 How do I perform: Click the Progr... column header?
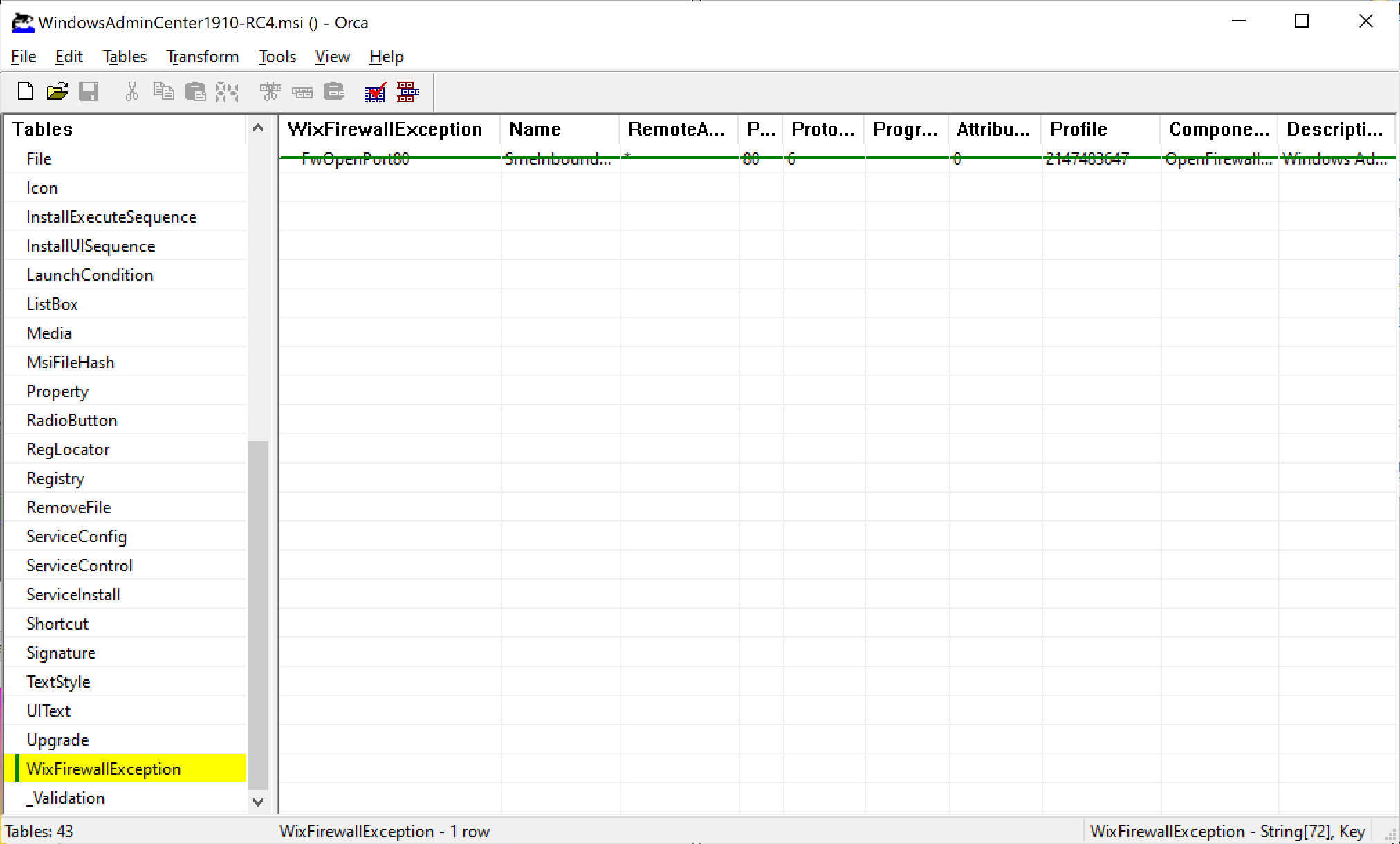tap(906, 129)
